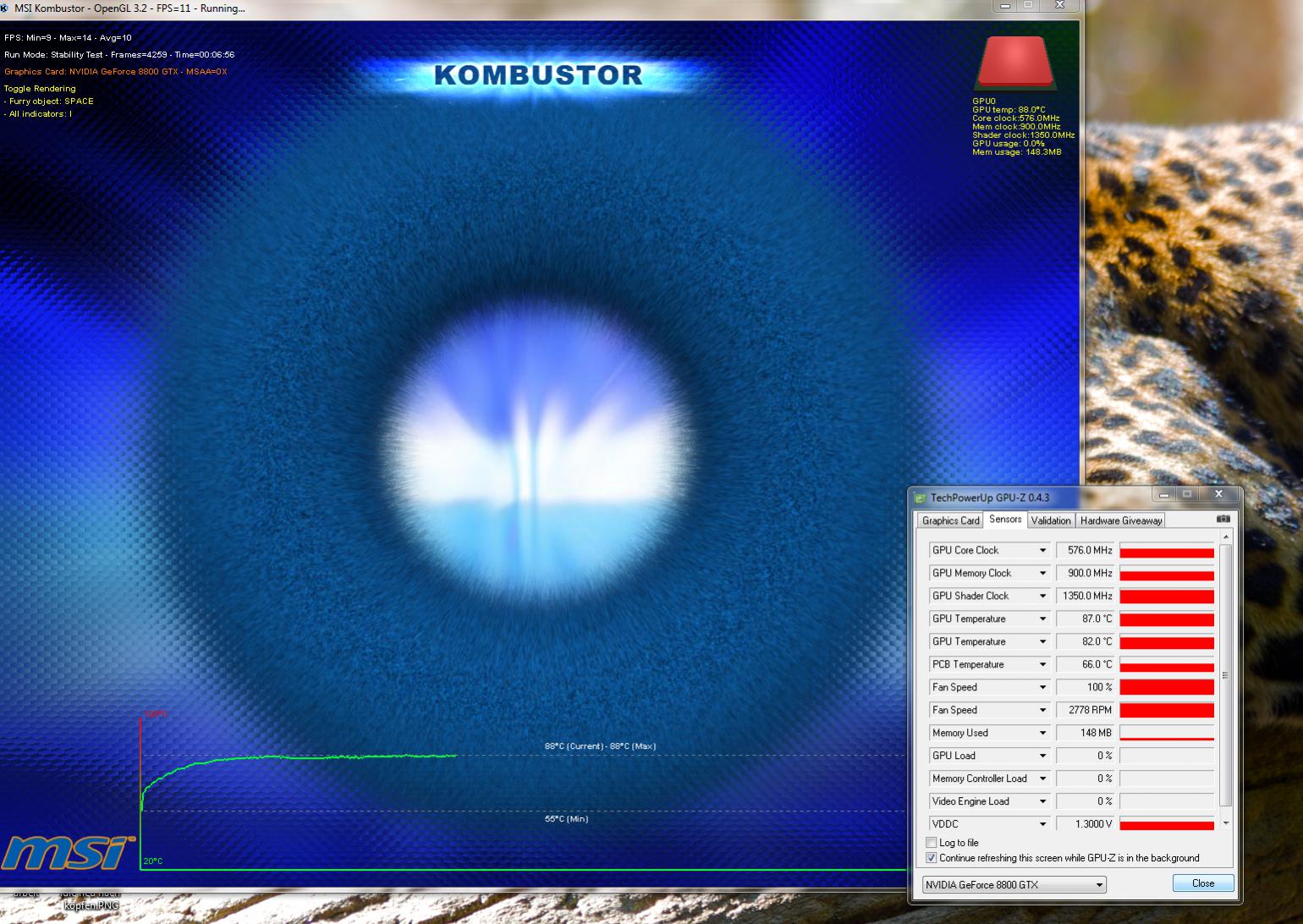Click the Memory Used graph bar

pos(1167,733)
